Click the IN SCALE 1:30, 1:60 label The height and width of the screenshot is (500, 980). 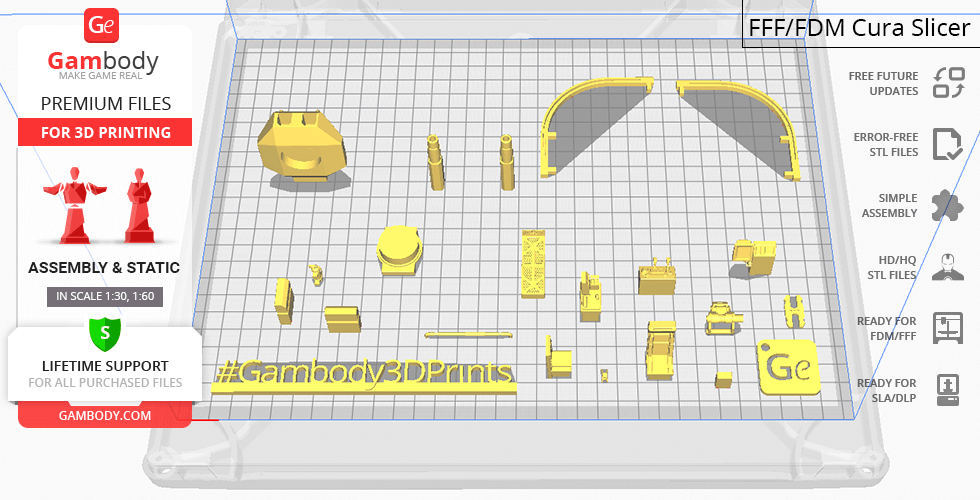pyautogui.click(x=105, y=296)
